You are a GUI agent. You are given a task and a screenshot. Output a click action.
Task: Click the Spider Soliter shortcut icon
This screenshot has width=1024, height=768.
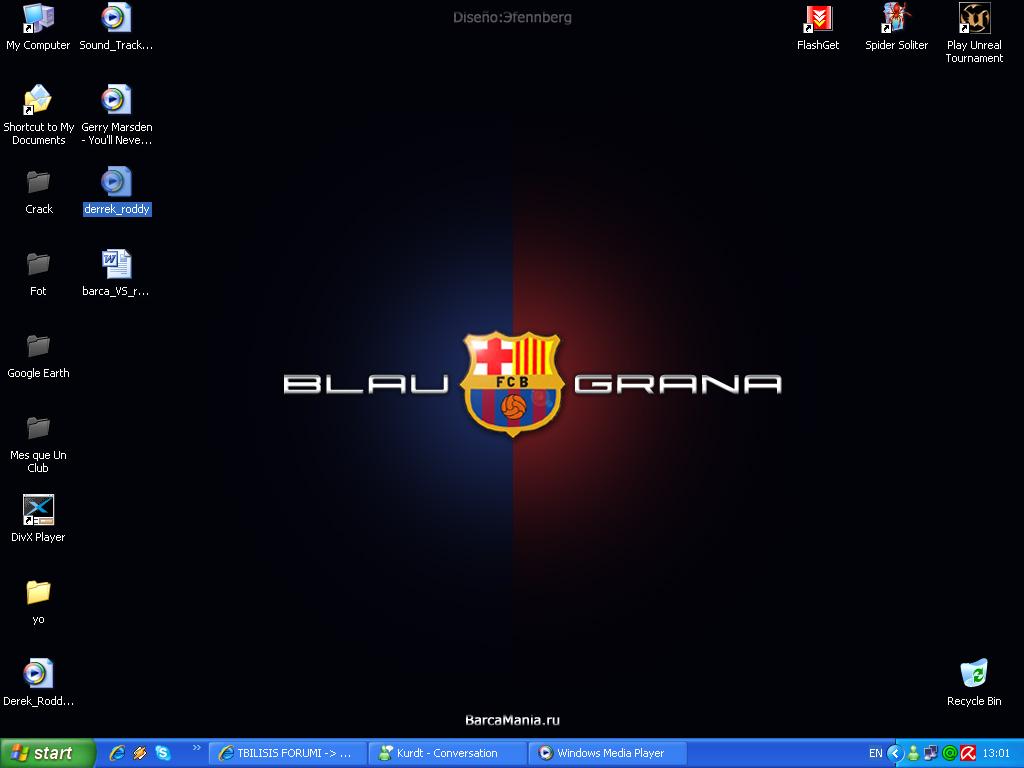pyautogui.click(x=897, y=26)
